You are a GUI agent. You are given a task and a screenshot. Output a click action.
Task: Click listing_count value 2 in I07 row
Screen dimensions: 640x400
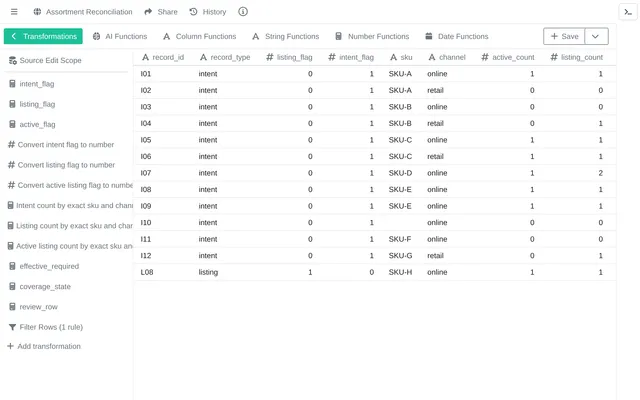tap(600, 173)
